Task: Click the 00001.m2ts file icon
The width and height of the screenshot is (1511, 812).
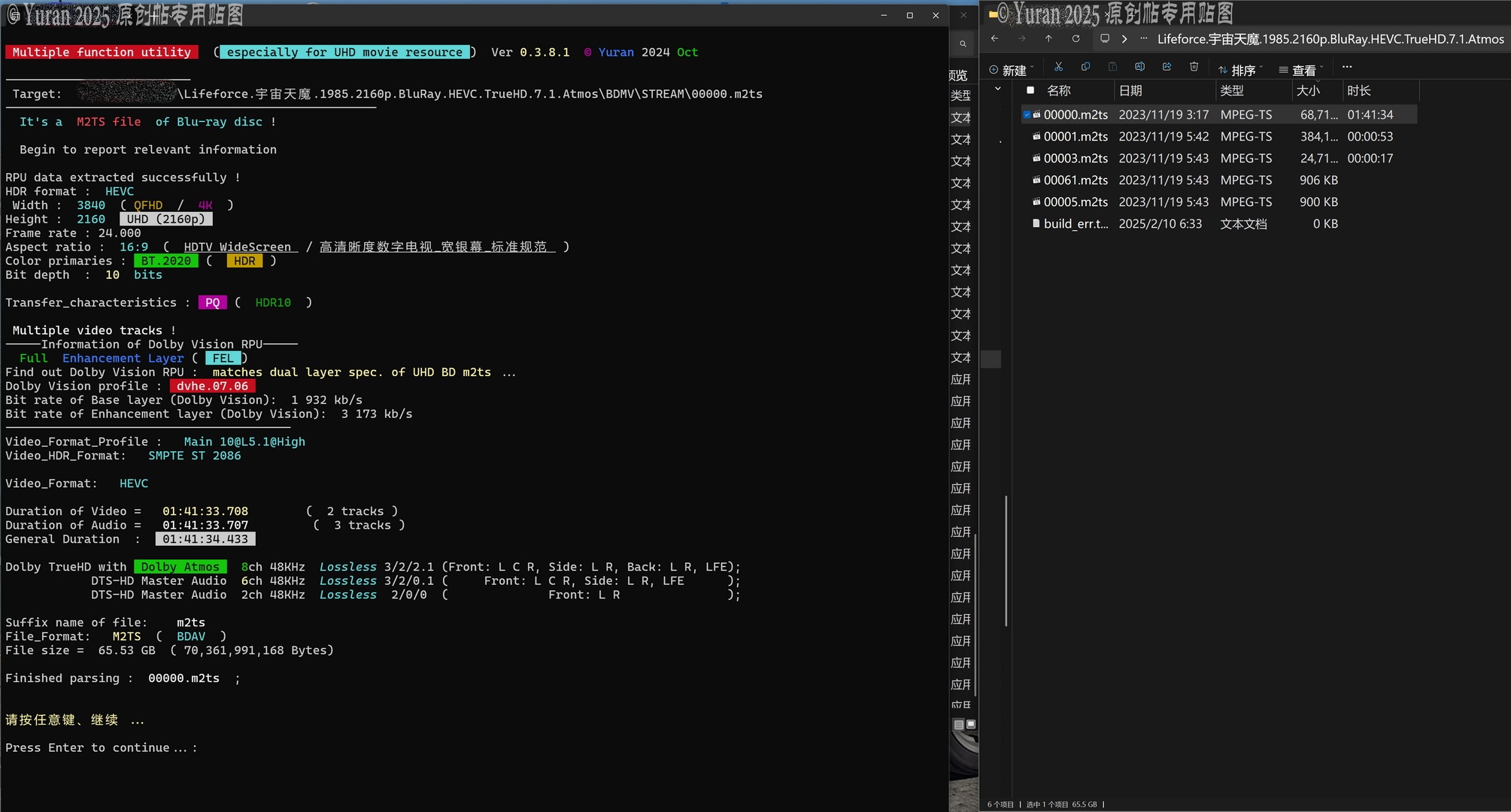Action: (x=1036, y=136)
